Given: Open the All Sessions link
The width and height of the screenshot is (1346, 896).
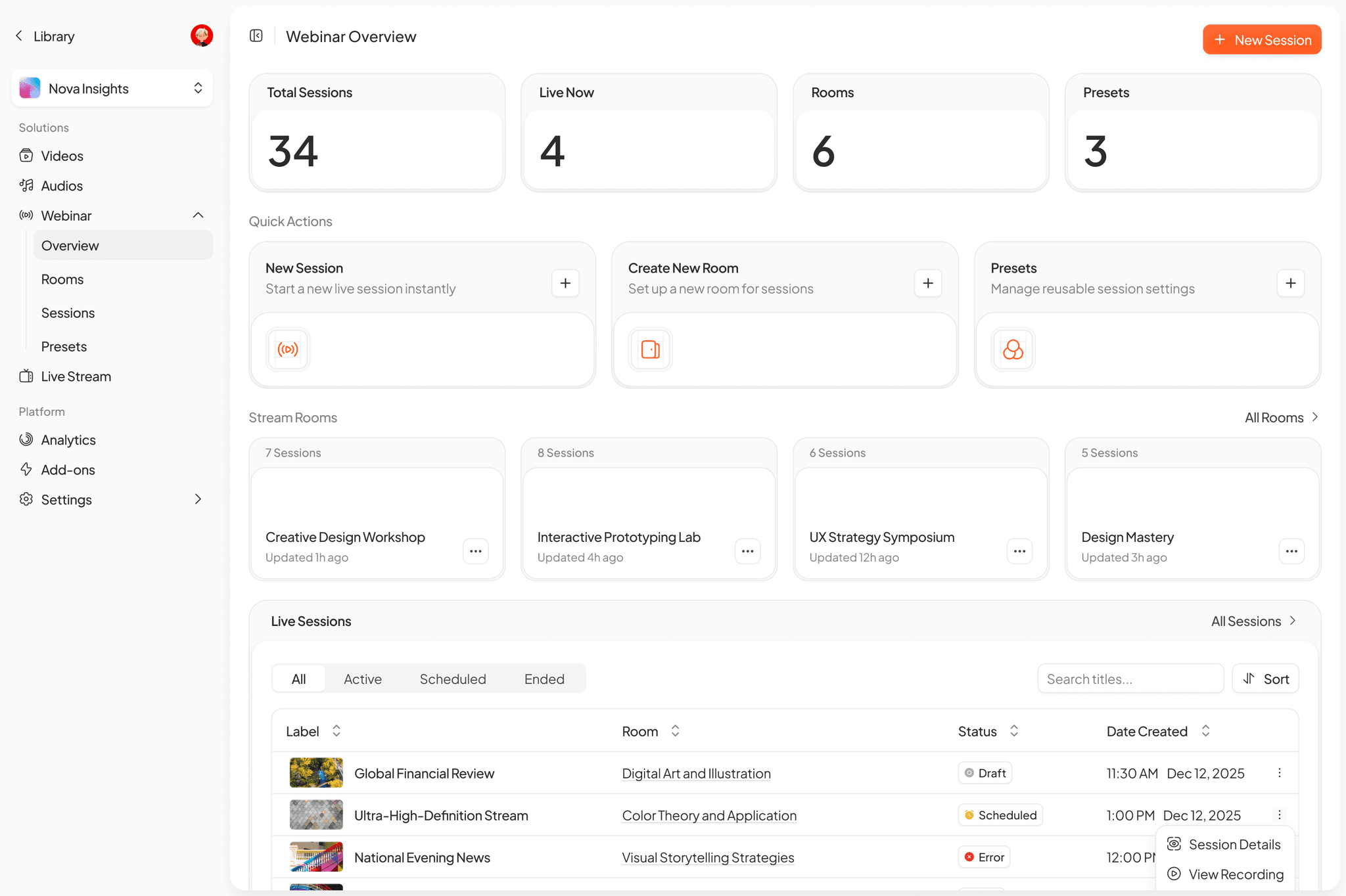Looking at the screenshot, I should pos(1254,621).
